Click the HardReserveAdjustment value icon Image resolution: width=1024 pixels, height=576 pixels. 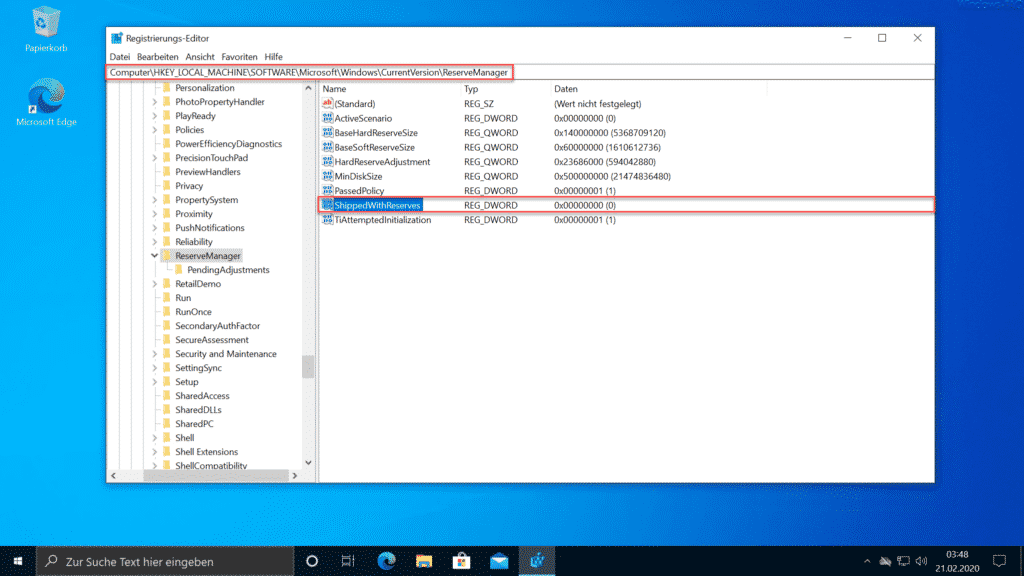point(327,161)
